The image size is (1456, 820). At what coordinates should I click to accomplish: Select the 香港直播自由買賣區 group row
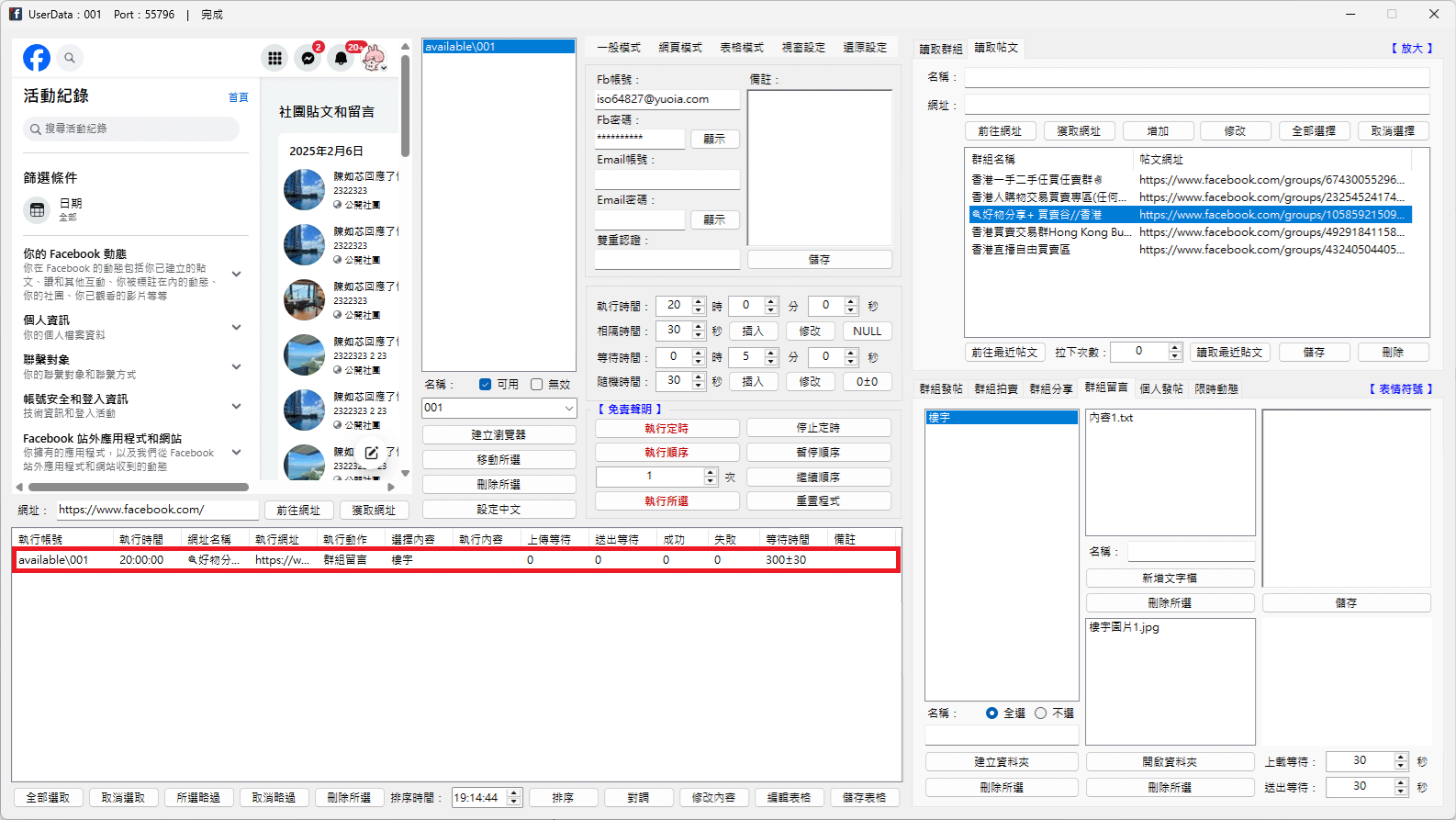click(1191, 250)
